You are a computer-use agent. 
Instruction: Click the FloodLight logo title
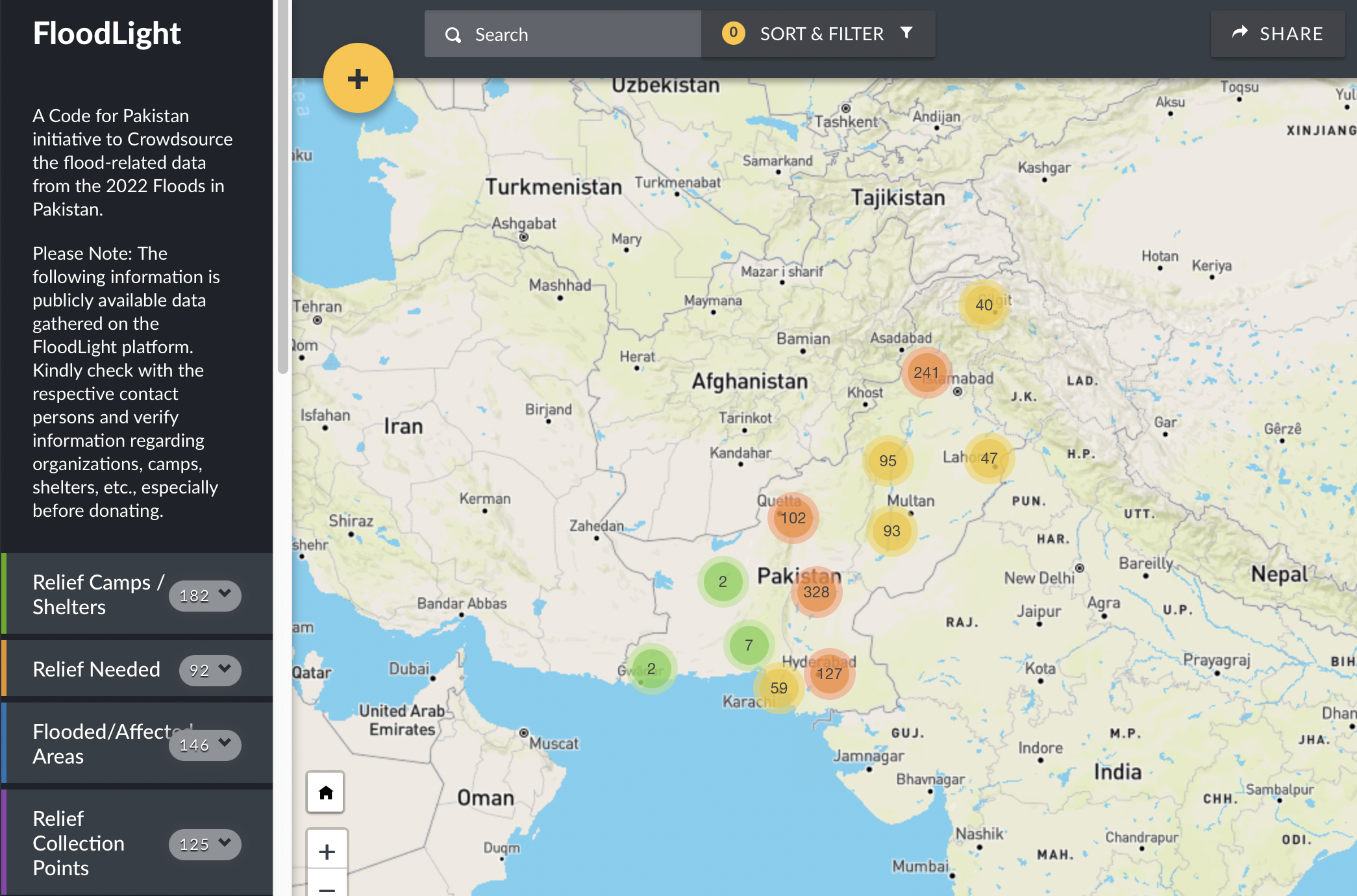tap(106, 34)
